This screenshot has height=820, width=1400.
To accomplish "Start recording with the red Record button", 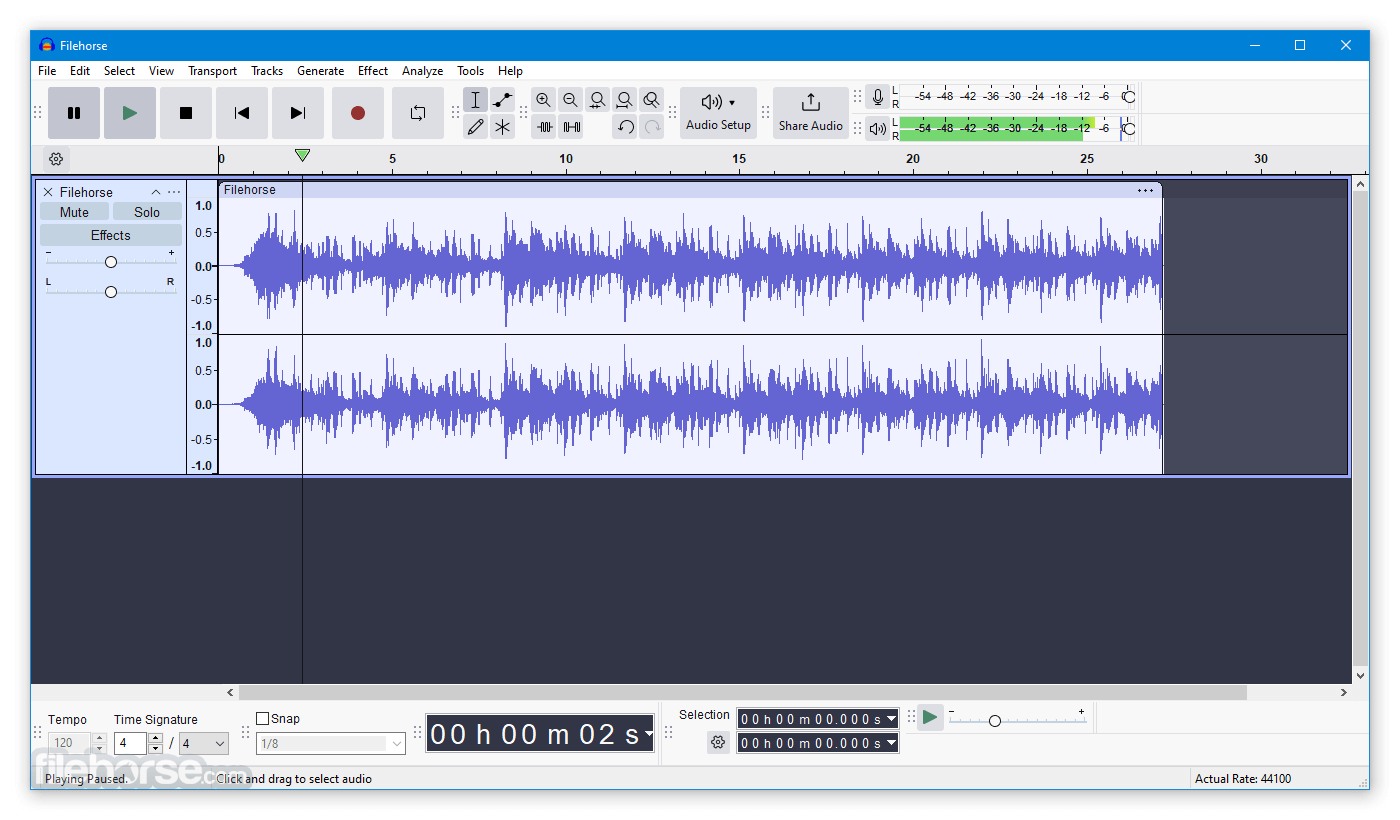I will pyautogui.click(x=358, y=113).
